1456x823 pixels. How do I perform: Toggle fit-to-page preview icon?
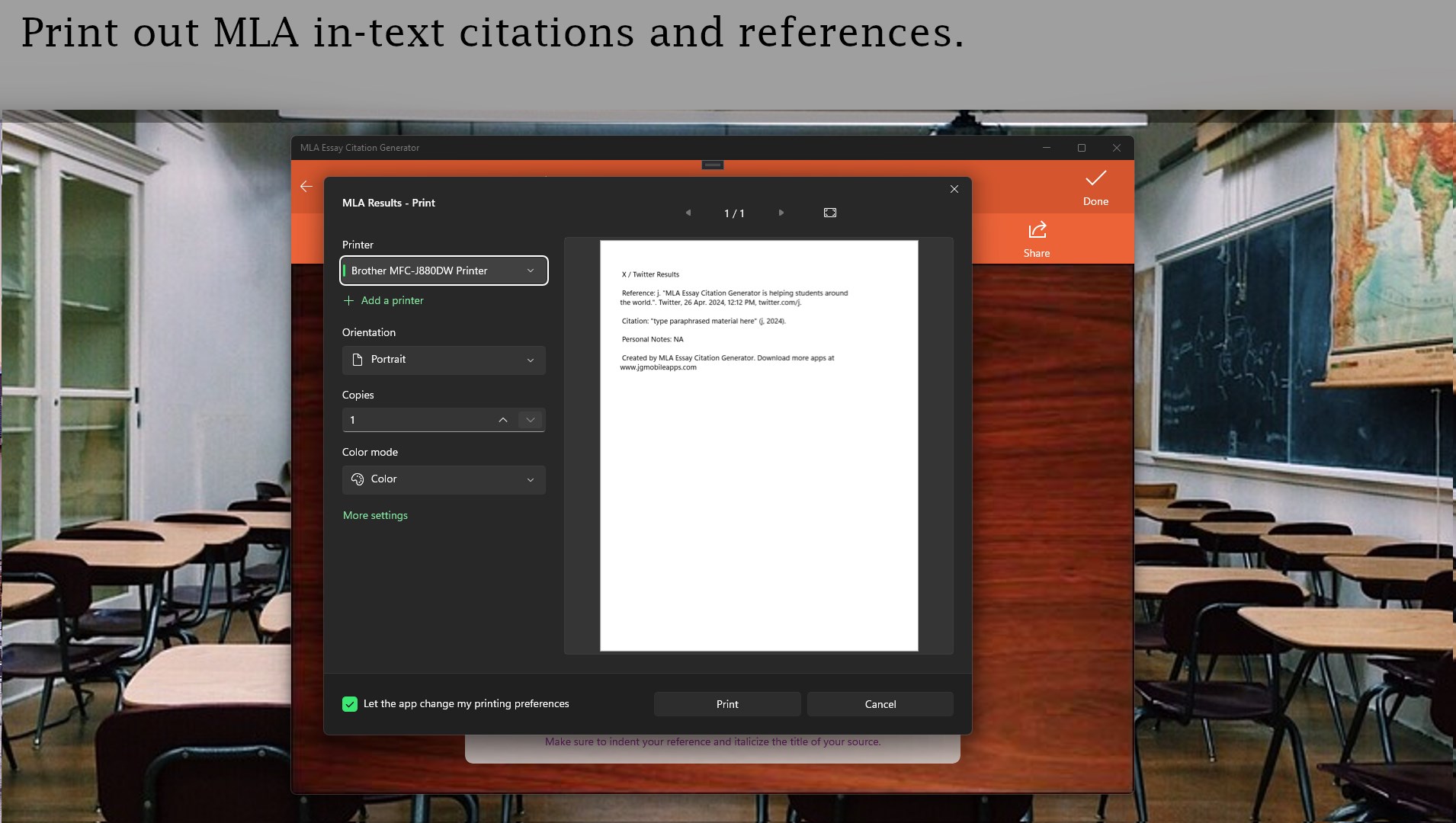coord(830,213)
